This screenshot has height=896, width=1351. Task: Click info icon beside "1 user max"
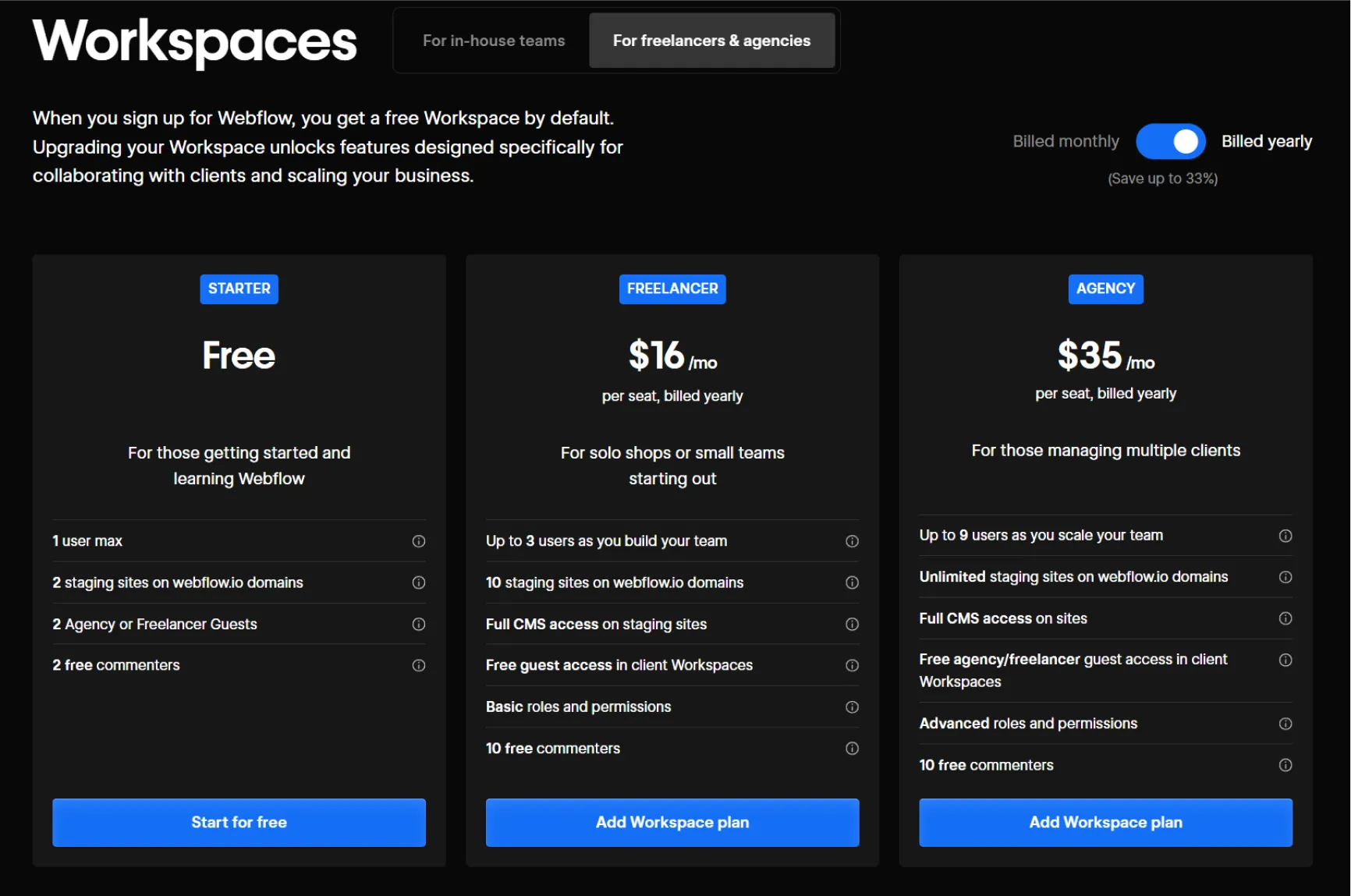[419, 541]
